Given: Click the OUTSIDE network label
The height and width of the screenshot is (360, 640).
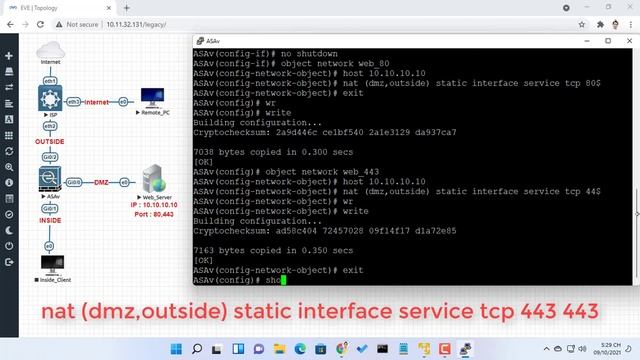Looking at the screenshot, I should 49,141.
